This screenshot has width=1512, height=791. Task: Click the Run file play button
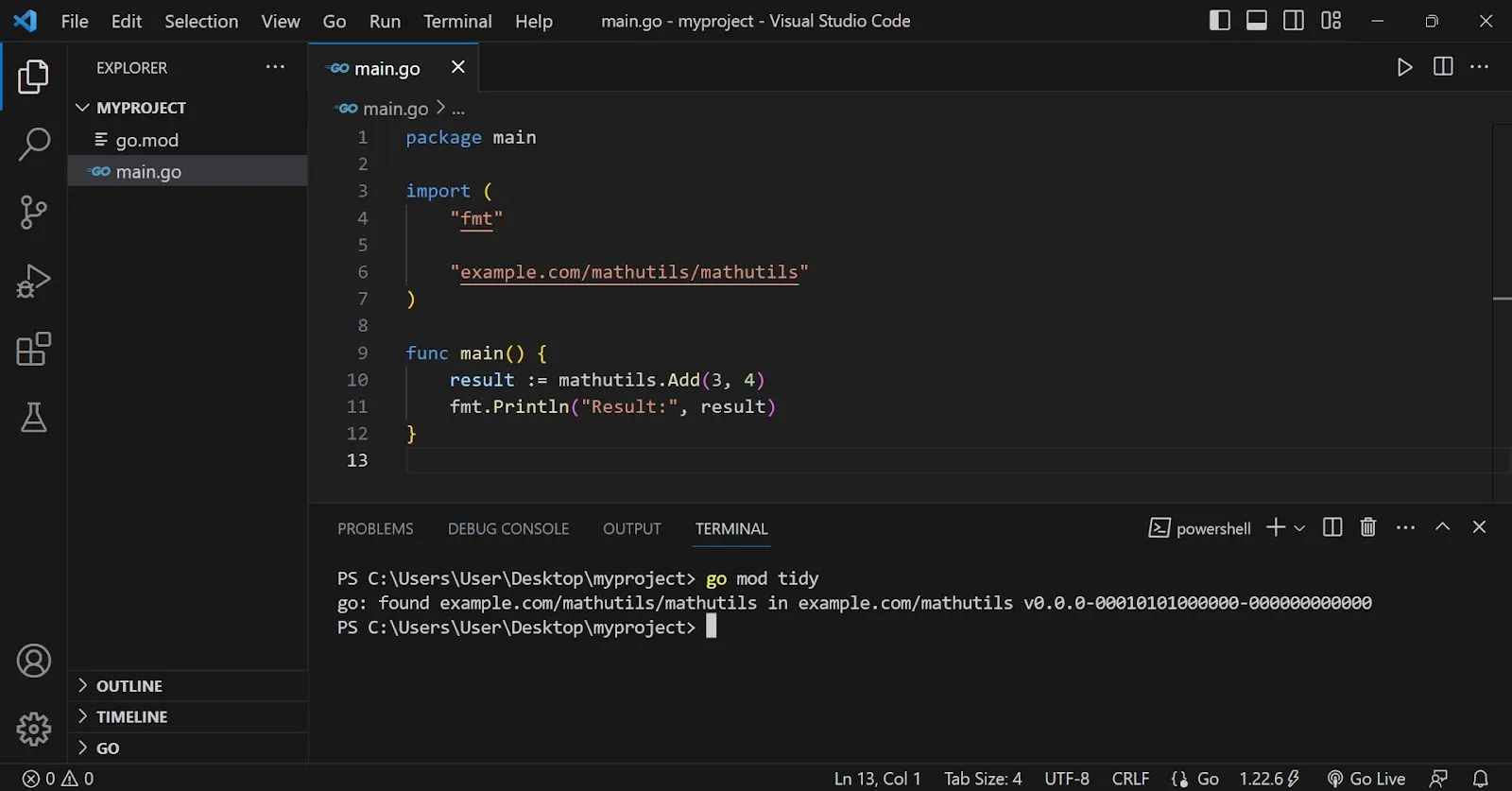tap(1404, 67)
